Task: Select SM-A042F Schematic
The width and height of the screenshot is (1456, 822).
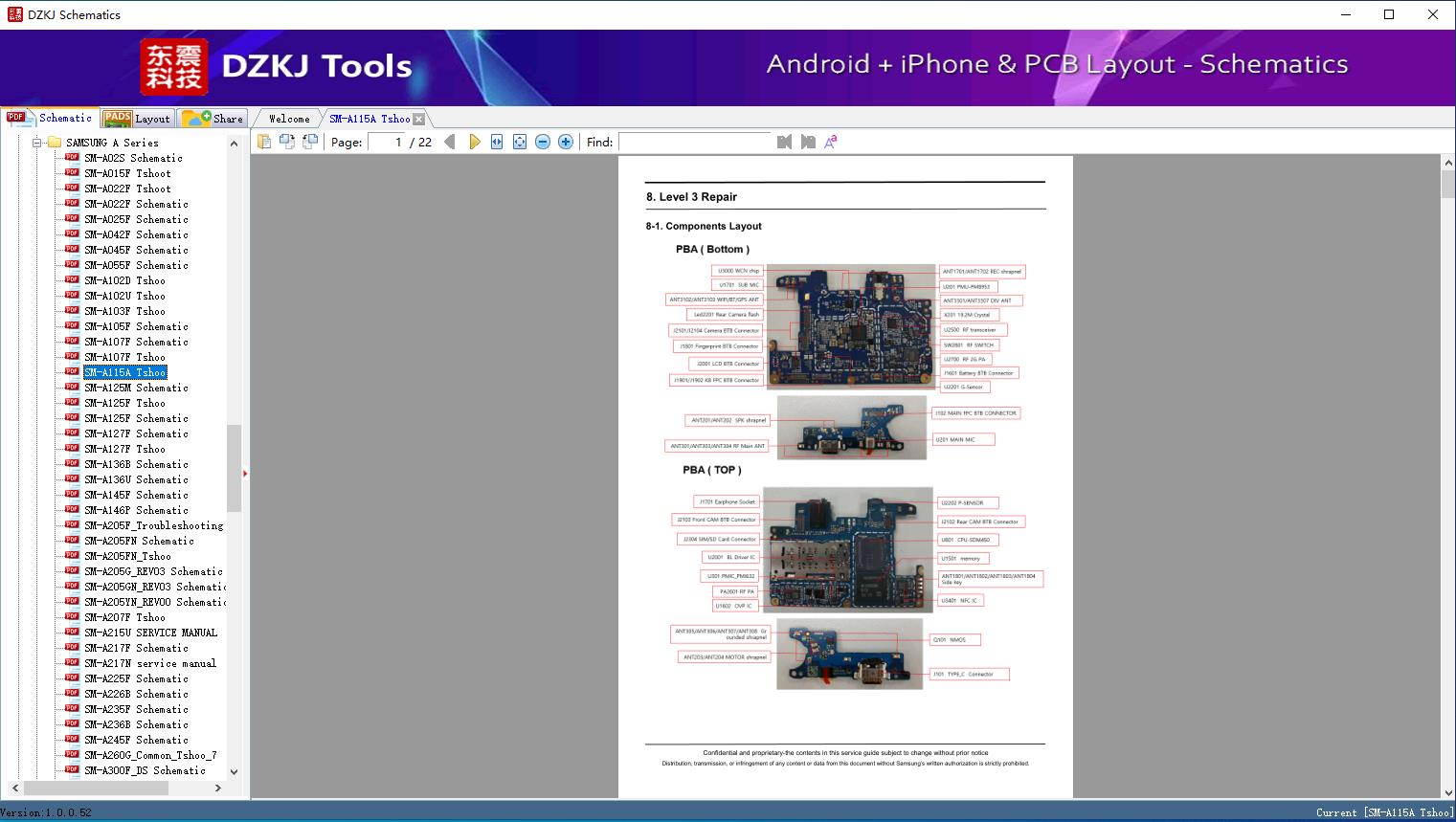Action: [136, 234]
